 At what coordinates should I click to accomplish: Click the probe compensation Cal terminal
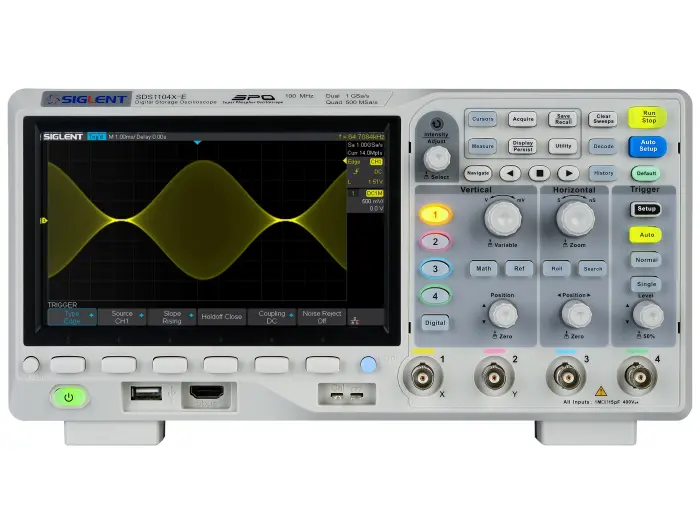click(x=337, y=395)
